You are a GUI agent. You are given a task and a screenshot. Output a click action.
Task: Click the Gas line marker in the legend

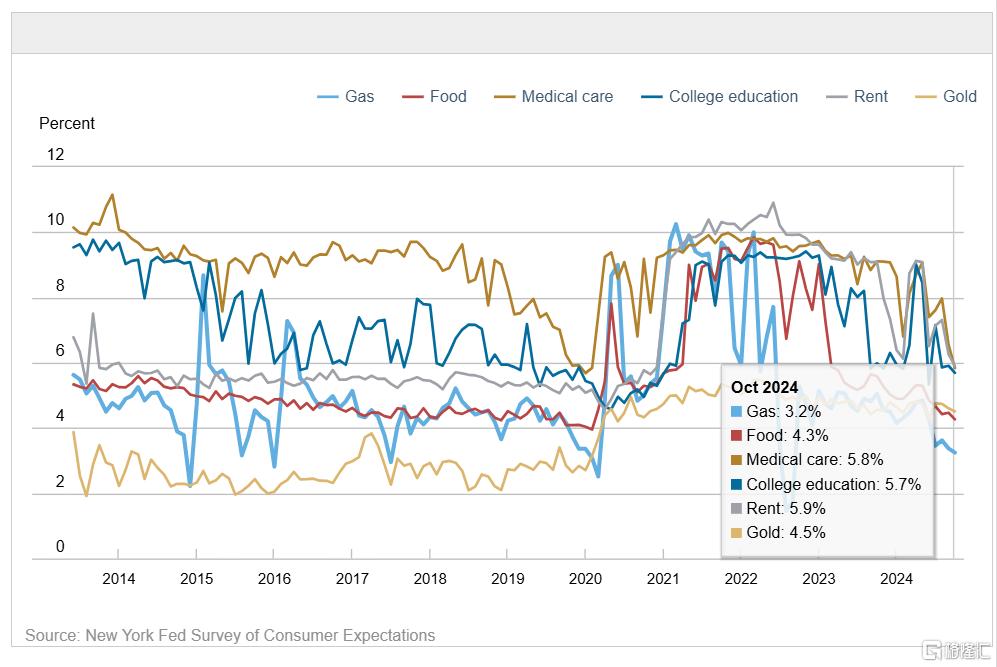click(328, 97)
